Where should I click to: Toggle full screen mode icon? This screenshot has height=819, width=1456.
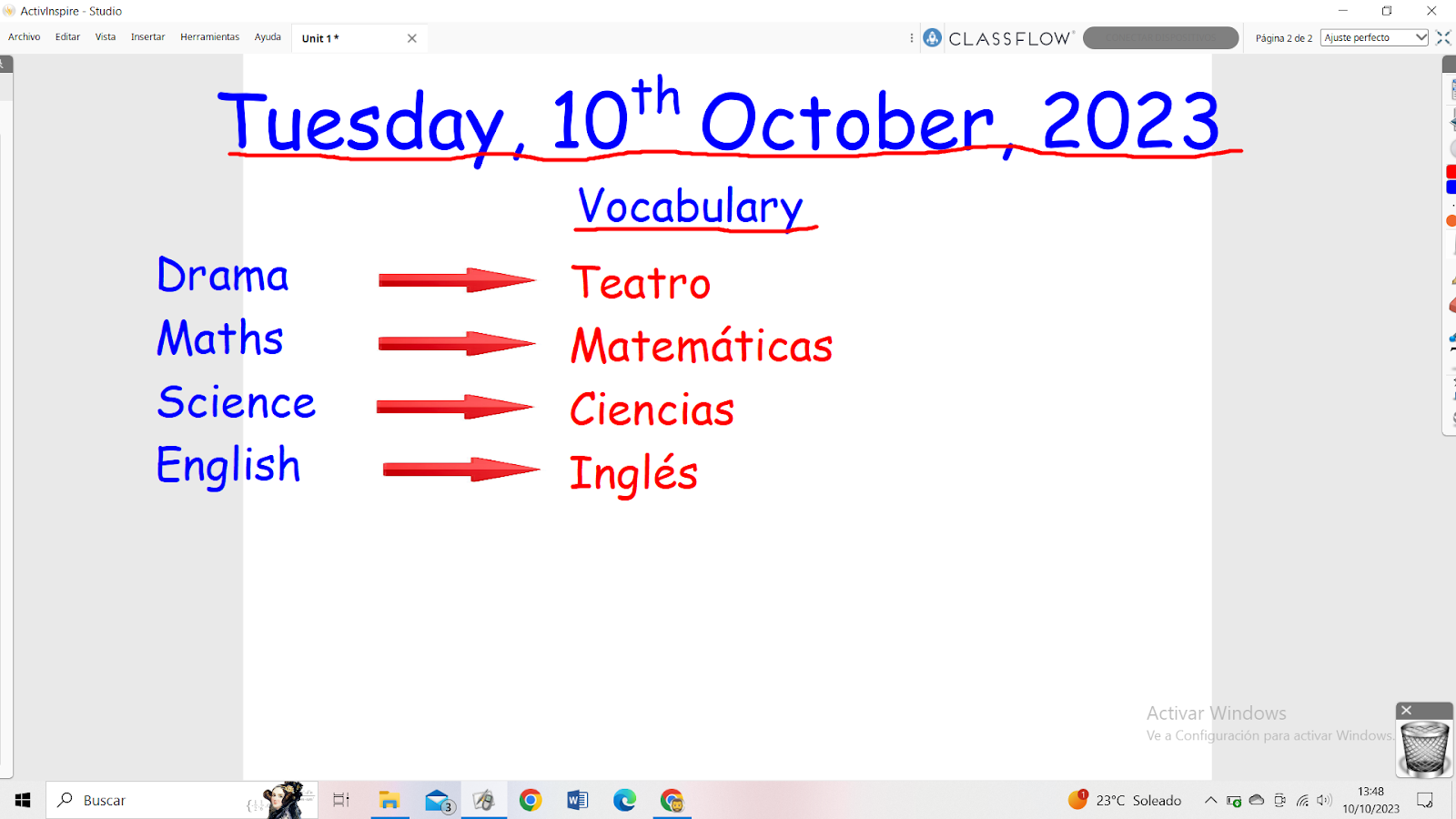1443,37
